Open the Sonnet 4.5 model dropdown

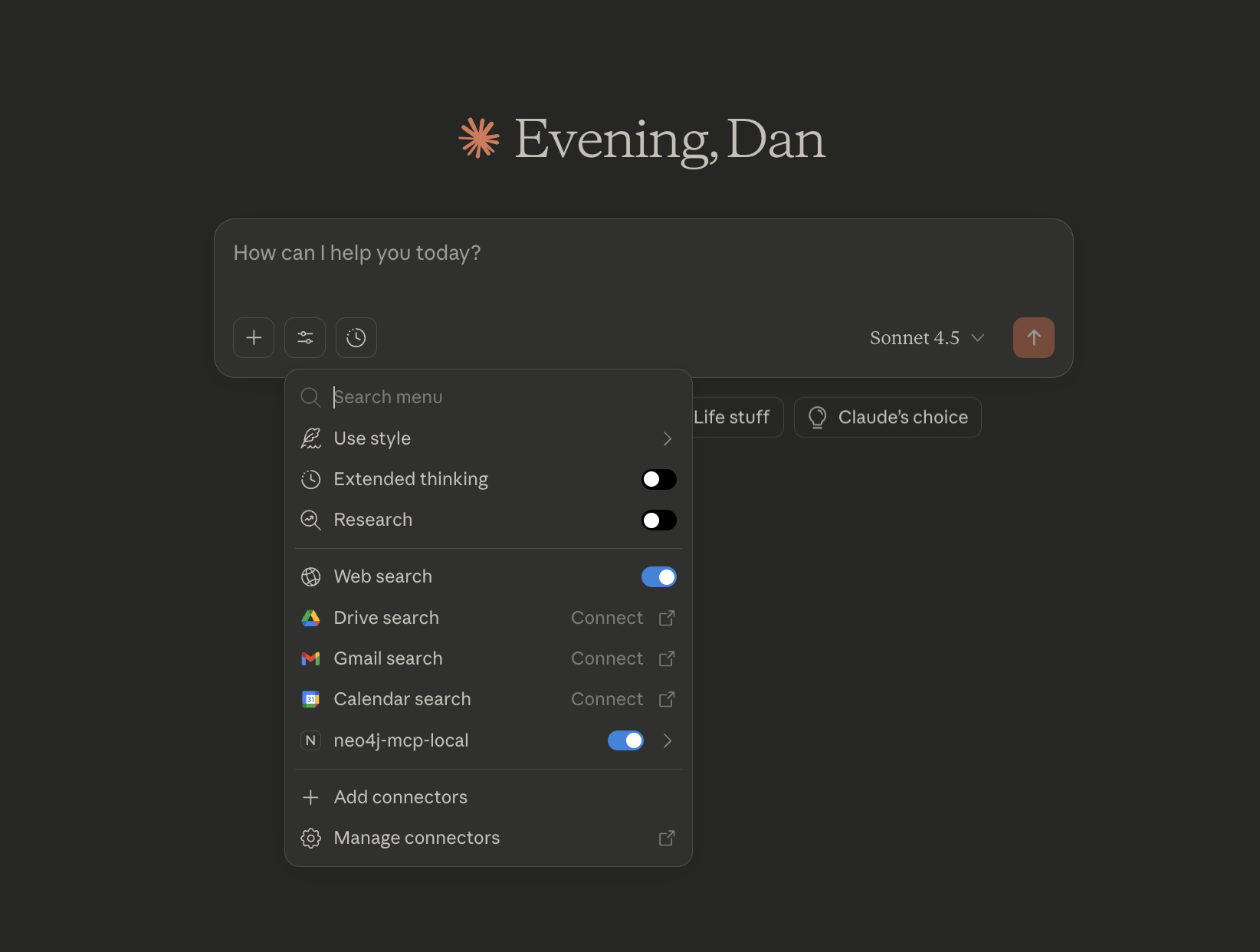pos(926,337)
